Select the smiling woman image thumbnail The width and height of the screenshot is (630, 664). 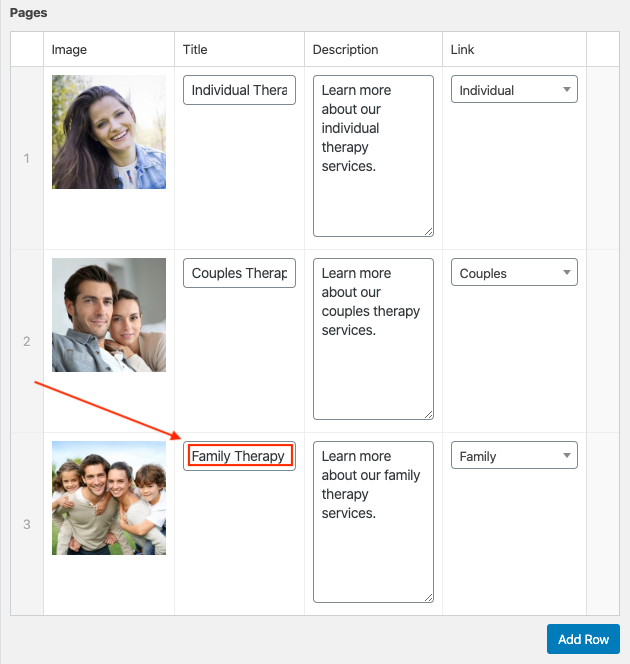click(109, 132)
